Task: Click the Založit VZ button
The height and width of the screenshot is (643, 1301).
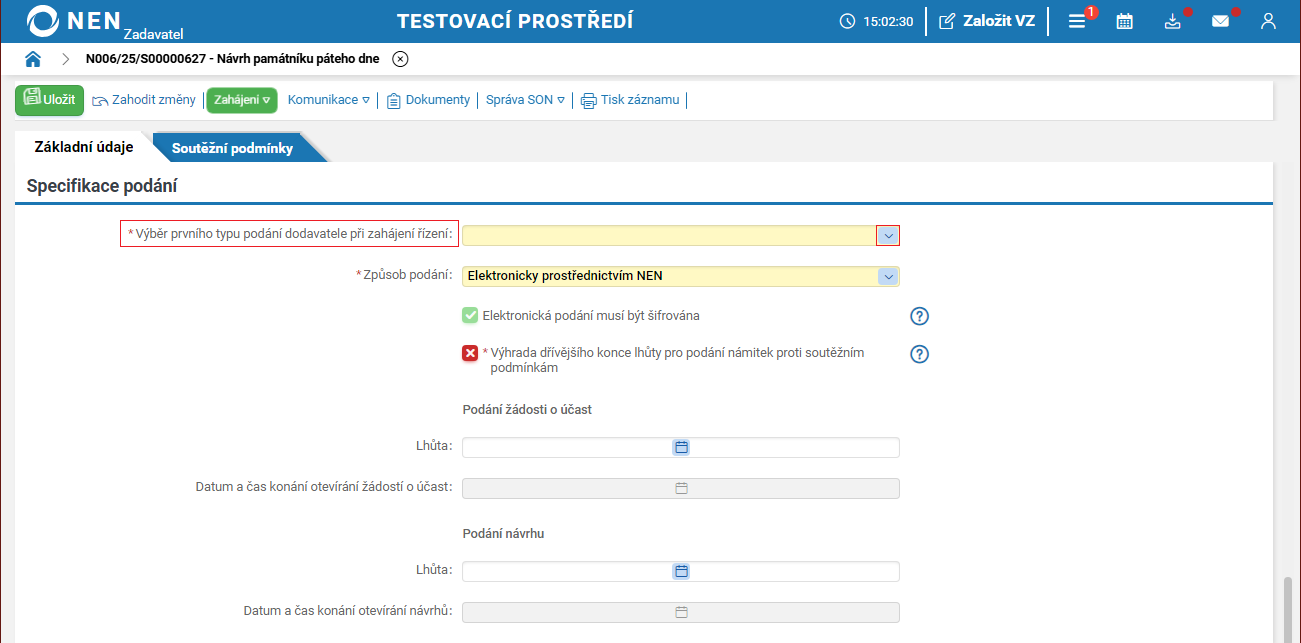Action: tap(988, 21)
